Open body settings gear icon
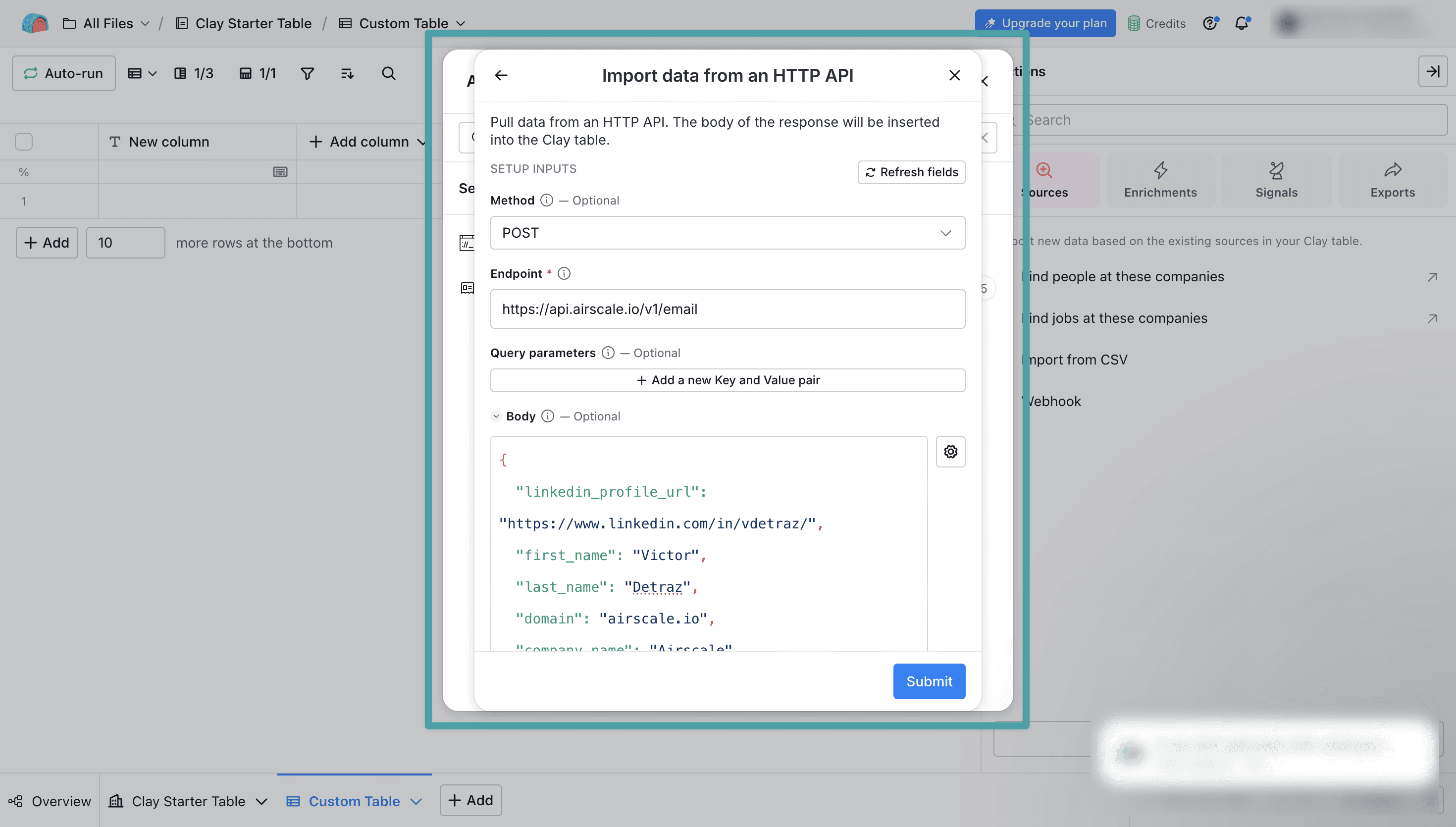1456x827 pixels. click(x=950, y=452)
